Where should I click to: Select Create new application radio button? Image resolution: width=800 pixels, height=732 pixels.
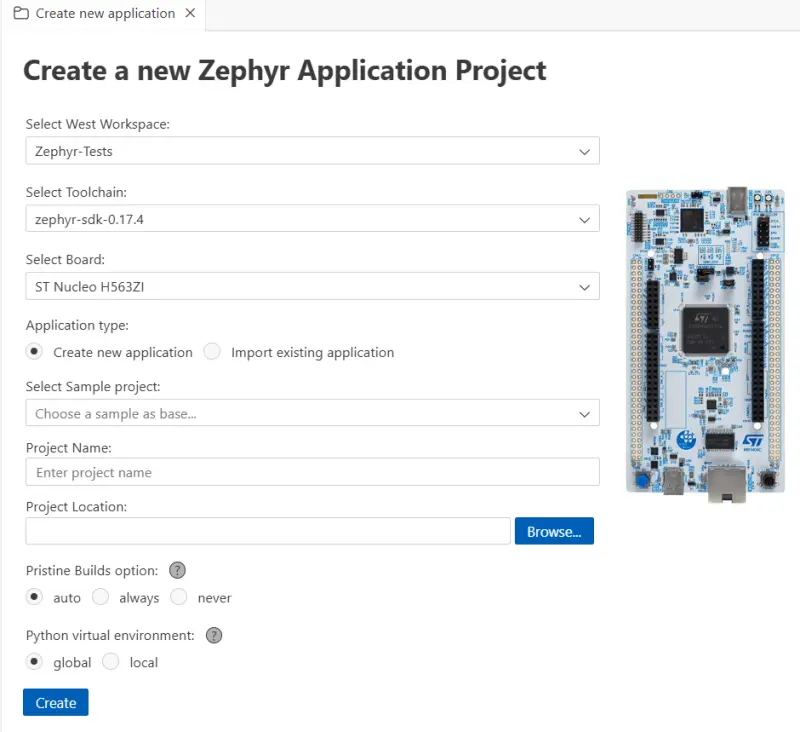point(36,352)
